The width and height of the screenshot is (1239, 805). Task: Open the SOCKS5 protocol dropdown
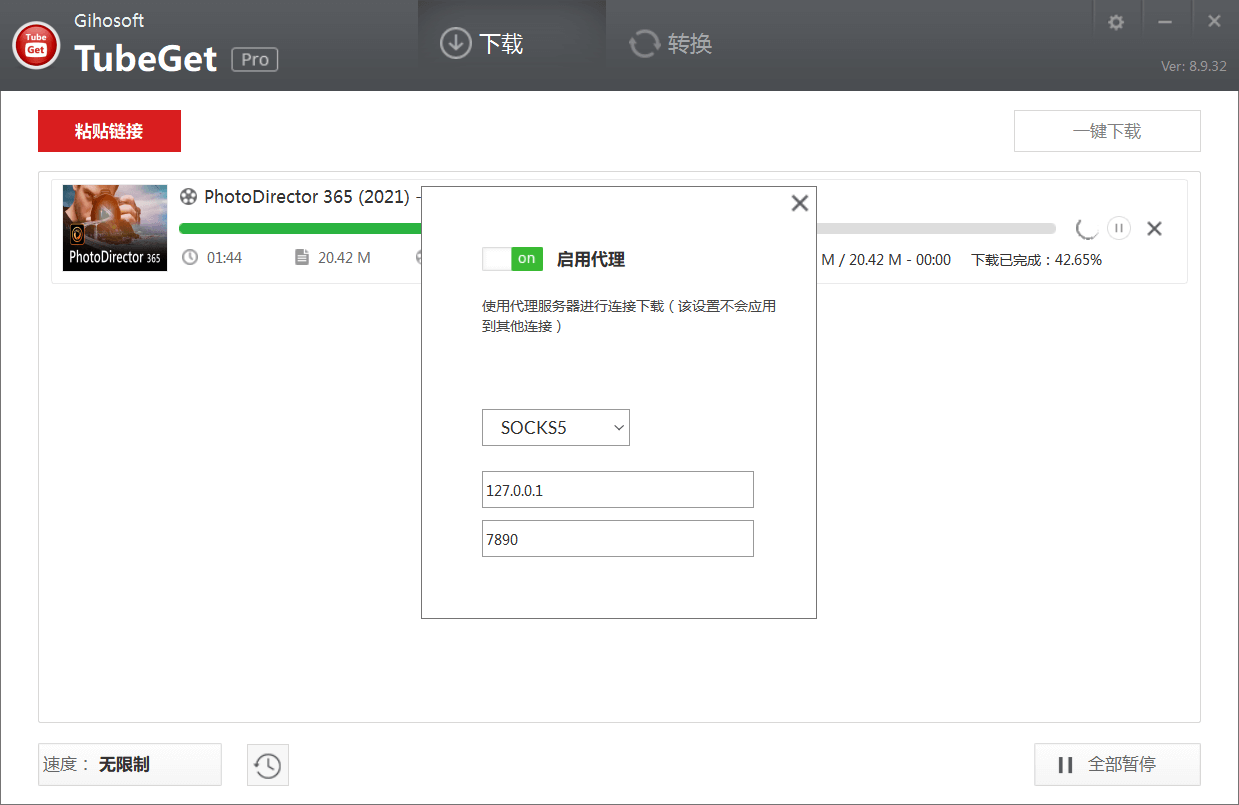pos(555,427)
